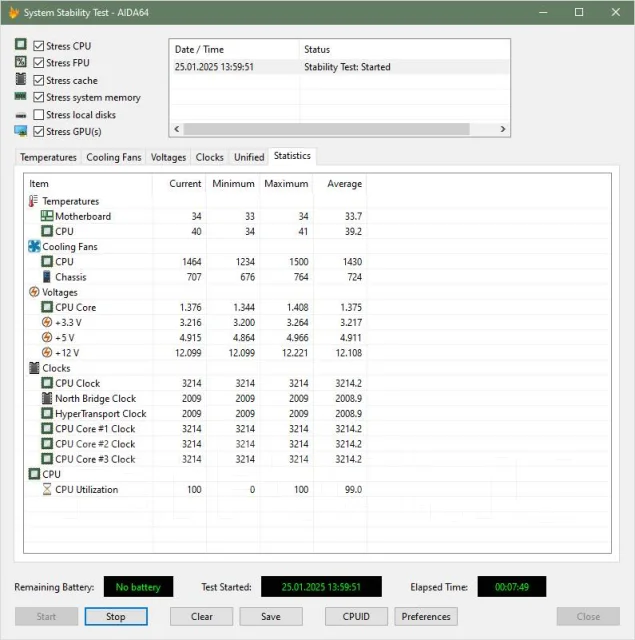Click the +12 V lightning icon
Screen dimensions: 635x640
point(47,352)
